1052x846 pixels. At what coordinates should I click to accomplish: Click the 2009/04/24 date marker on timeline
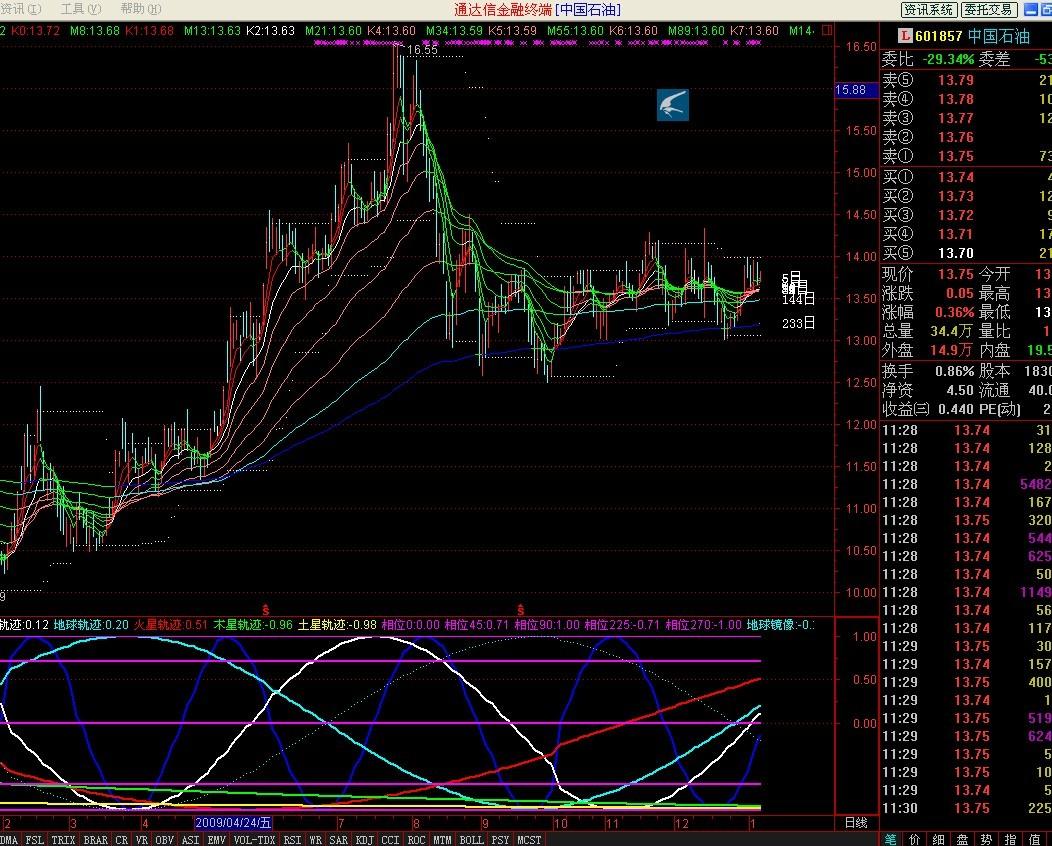pos(233,822)
